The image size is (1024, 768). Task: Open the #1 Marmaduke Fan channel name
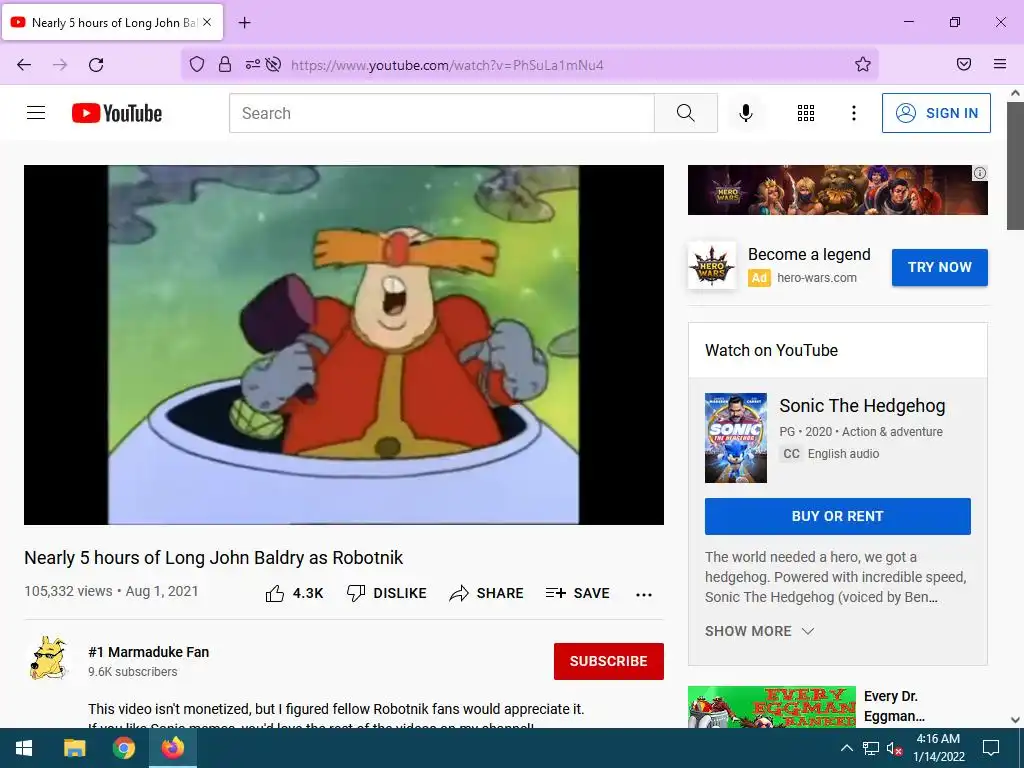point(149,652)
